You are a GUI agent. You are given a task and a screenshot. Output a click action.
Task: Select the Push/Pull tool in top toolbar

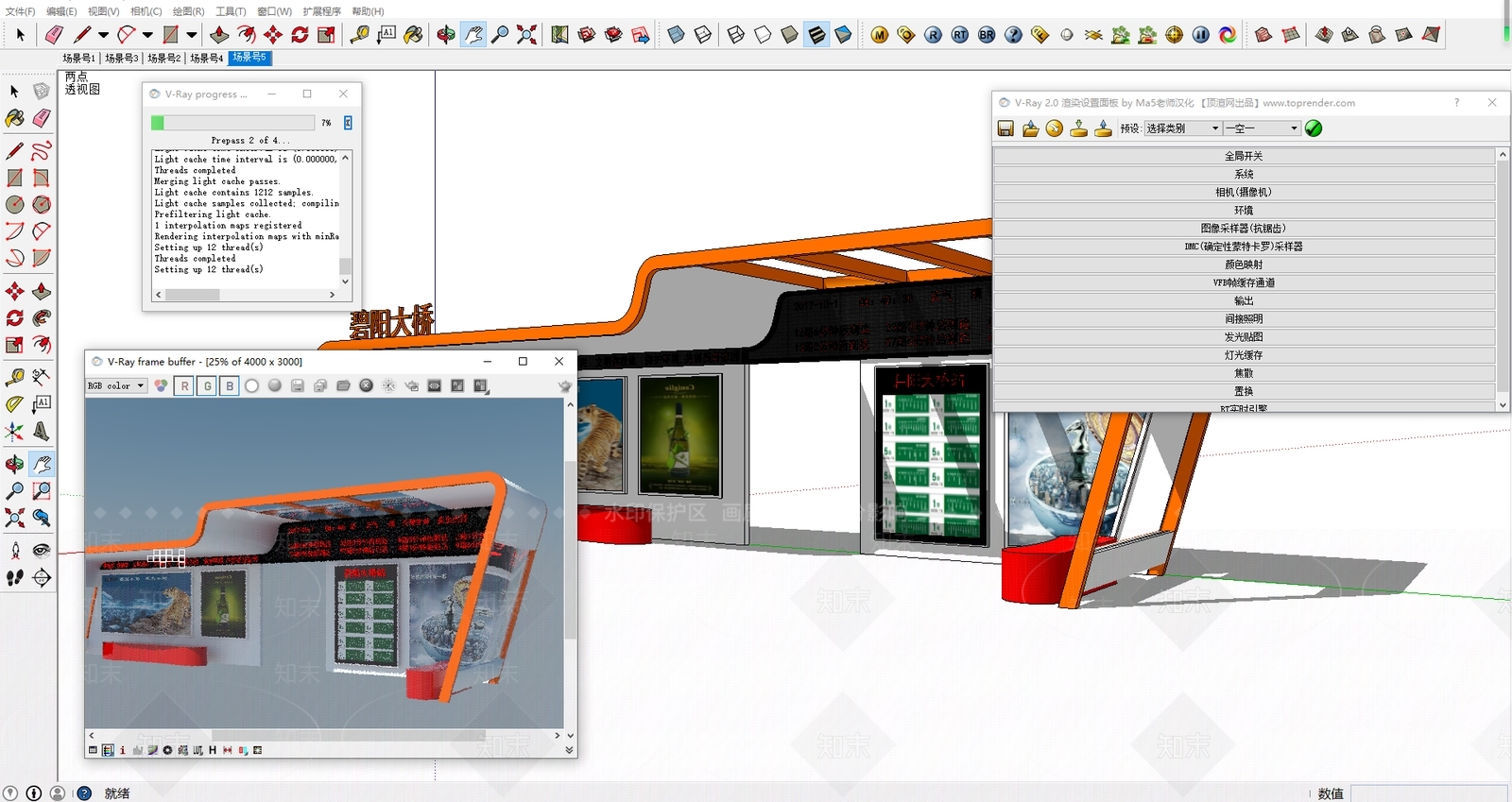coord(219,35)
